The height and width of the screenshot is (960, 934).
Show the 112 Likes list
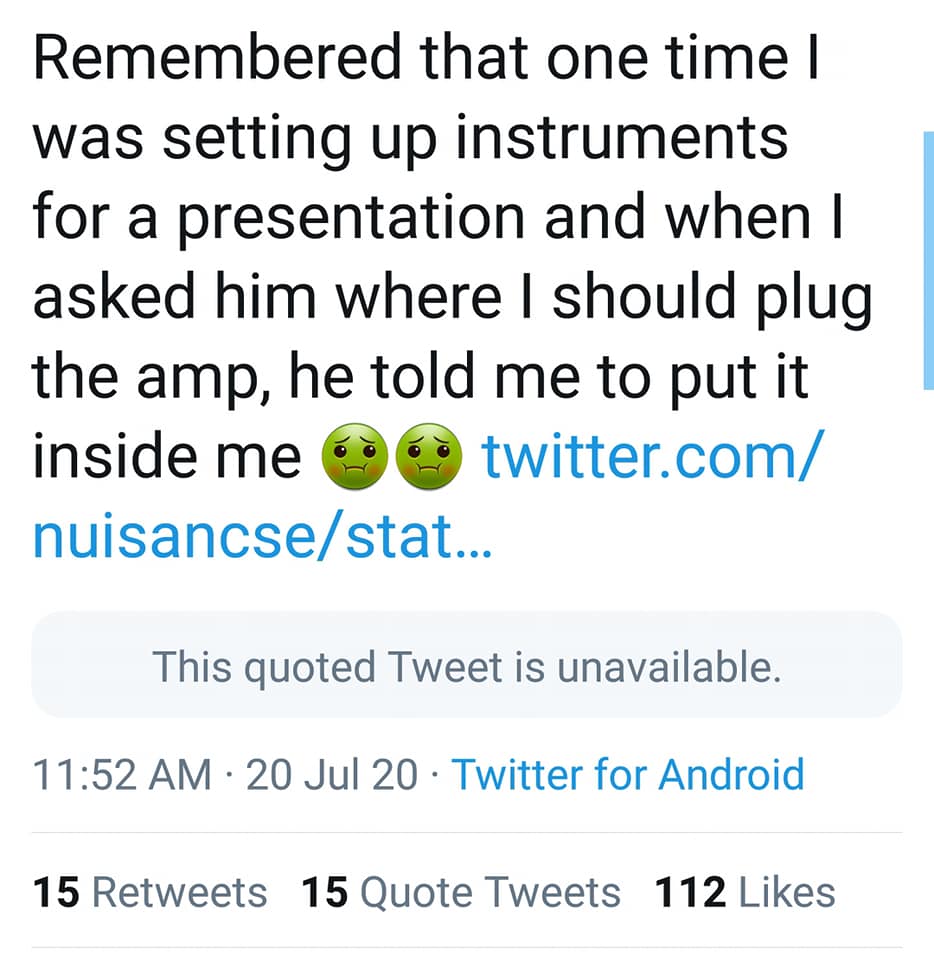coord(745,892)
